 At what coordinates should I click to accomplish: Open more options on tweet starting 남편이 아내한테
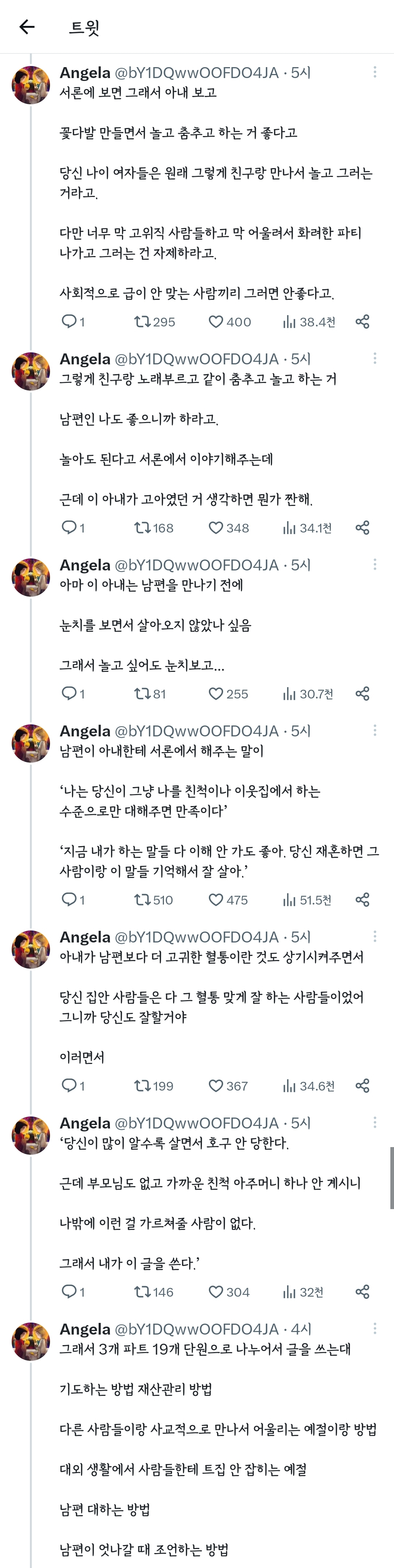point(375,730)
